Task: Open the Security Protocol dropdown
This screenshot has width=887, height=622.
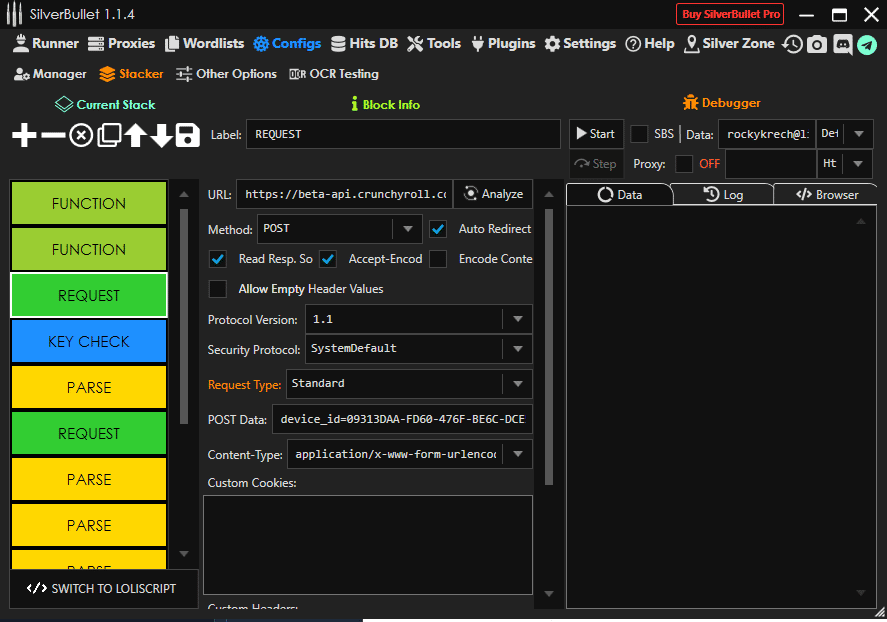Action: pos(419,349)
